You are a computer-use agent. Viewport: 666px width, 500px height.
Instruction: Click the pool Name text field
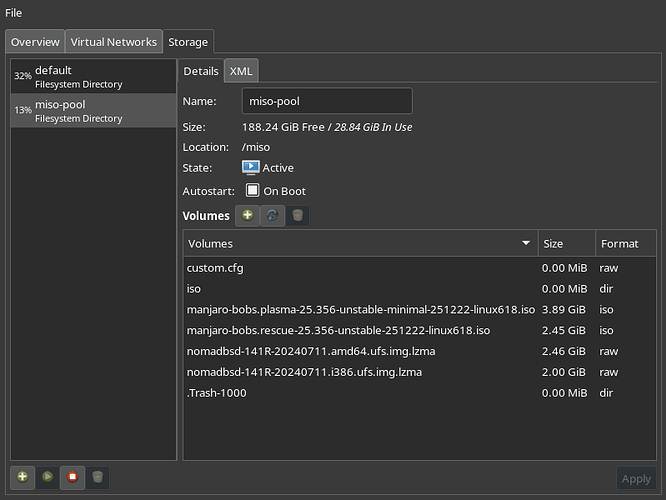[327, 101]
